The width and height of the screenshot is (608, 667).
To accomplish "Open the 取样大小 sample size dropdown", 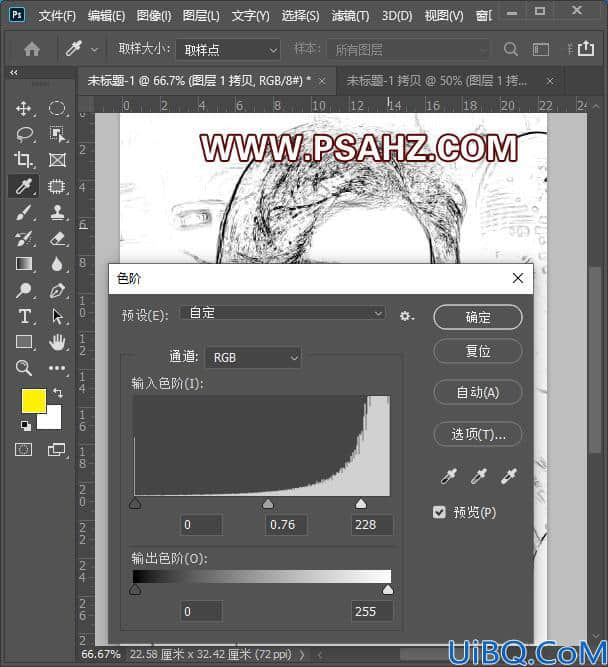I will pos(228,50).
